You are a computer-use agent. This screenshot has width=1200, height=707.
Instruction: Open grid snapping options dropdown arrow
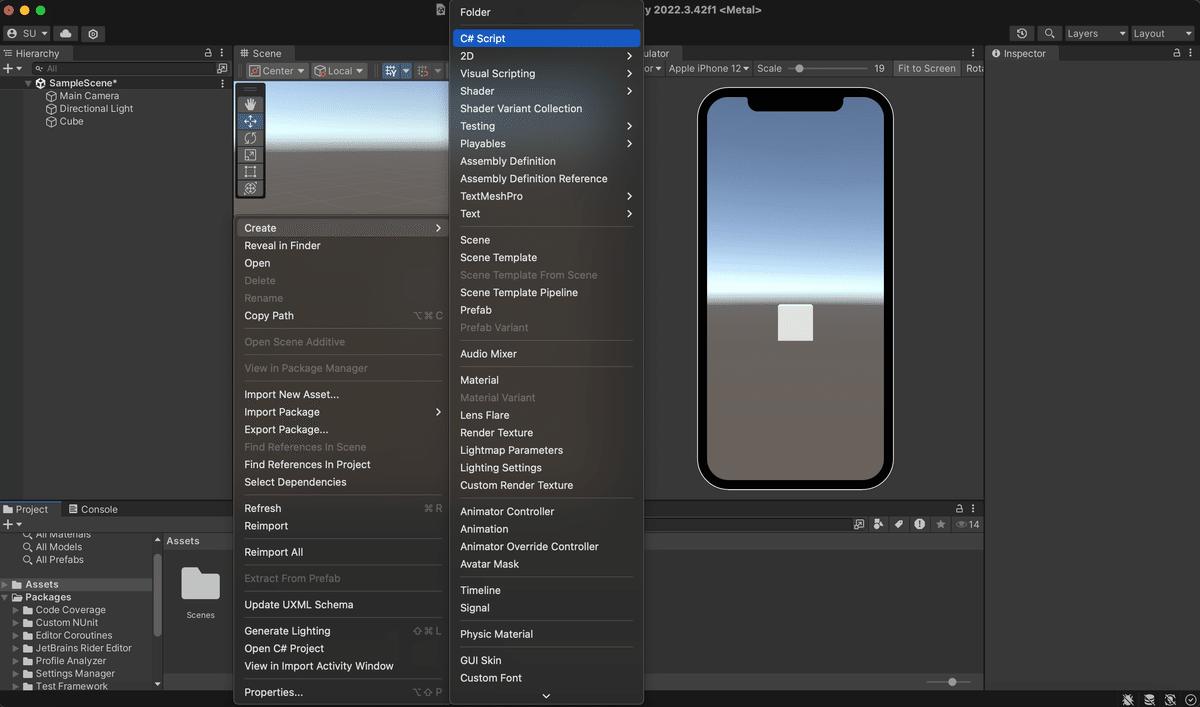click(405, 71)
